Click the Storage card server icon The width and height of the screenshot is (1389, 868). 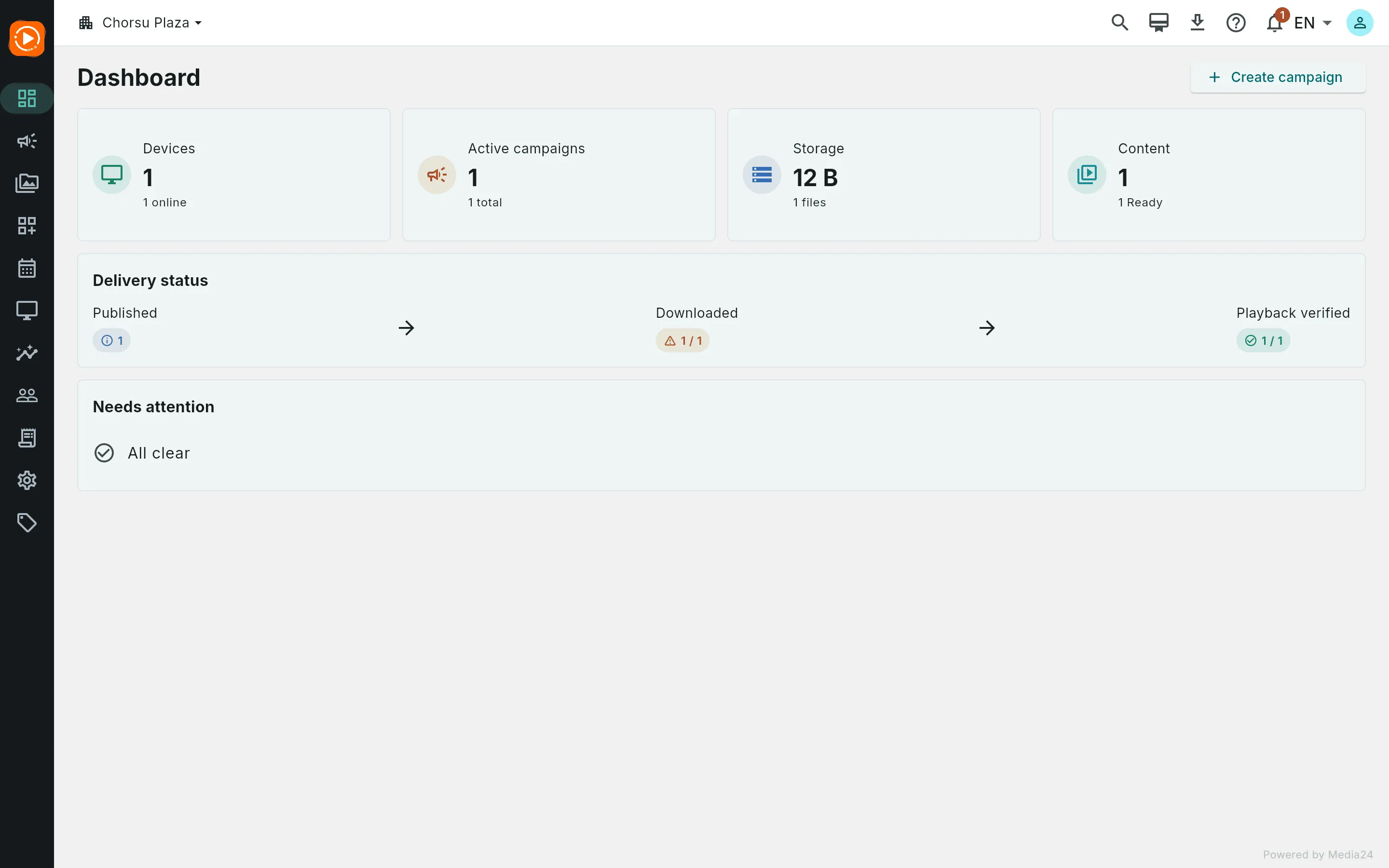pos(762,175)
